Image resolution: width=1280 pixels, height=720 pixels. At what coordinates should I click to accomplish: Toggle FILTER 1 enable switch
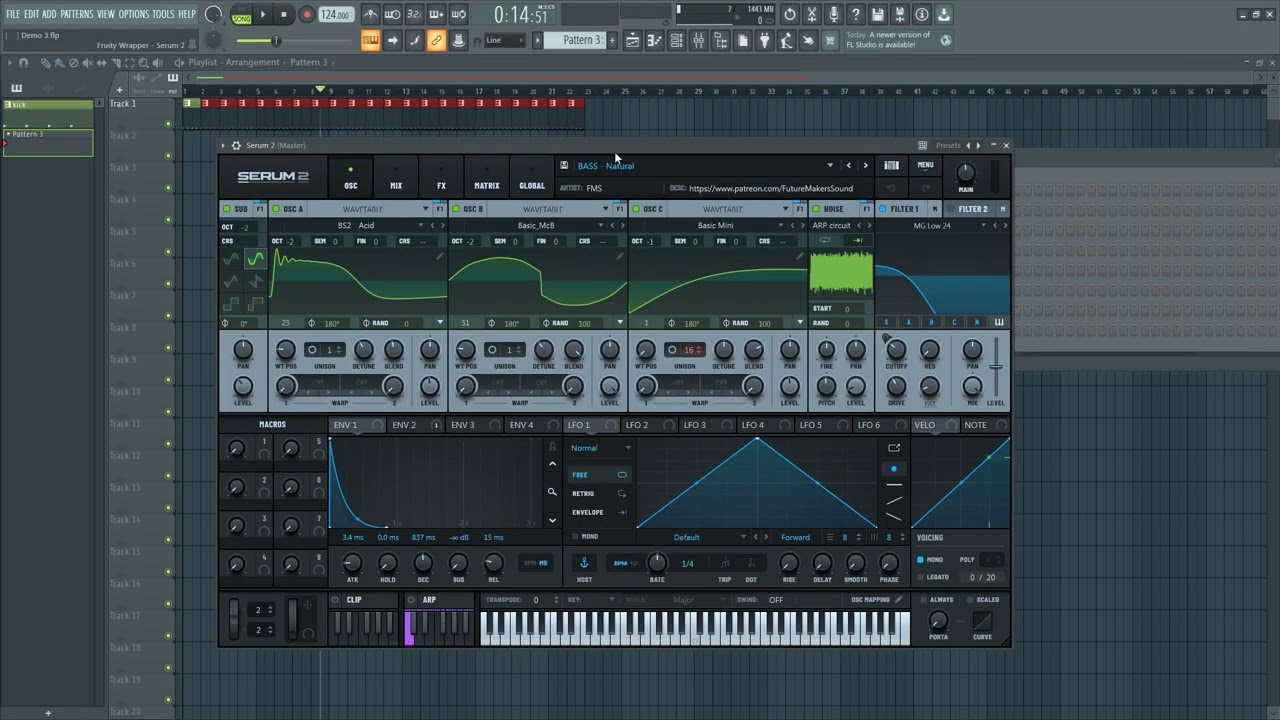pos(883,209)
